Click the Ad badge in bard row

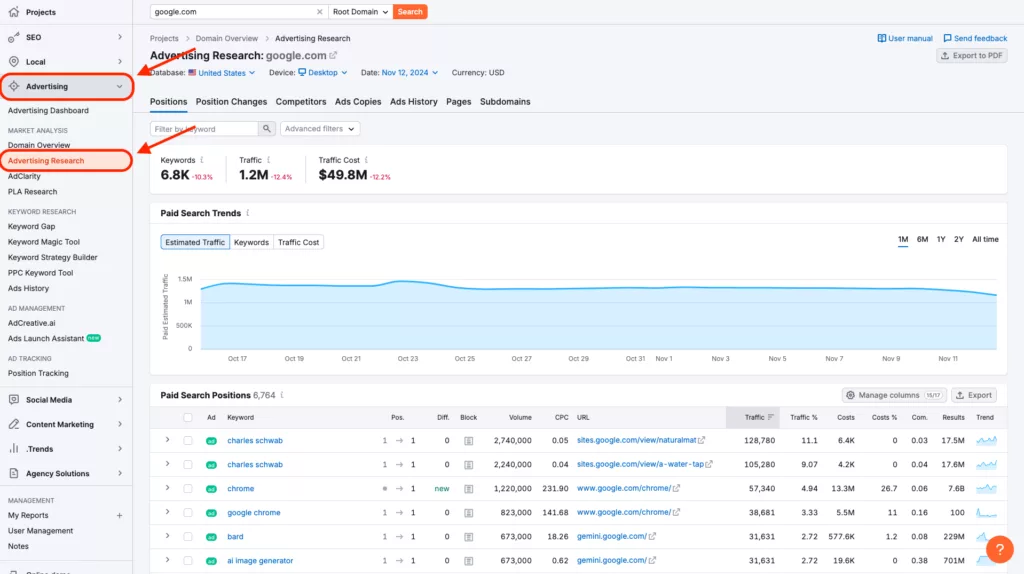211,537
